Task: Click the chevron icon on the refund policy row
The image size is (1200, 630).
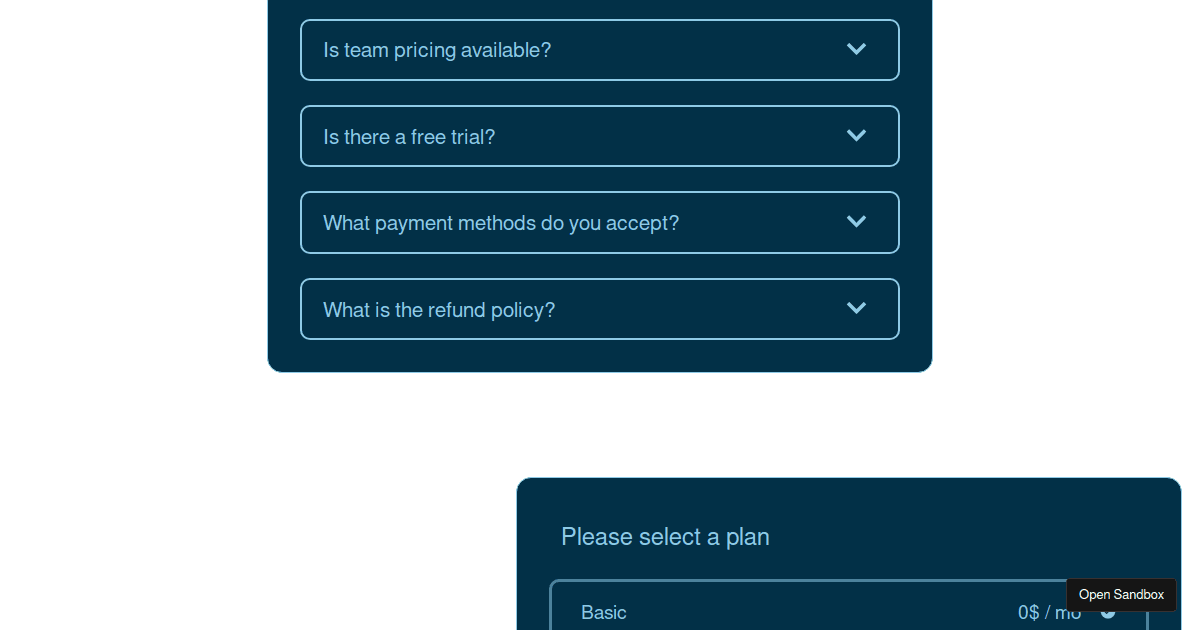Action: tap(856, 308)
